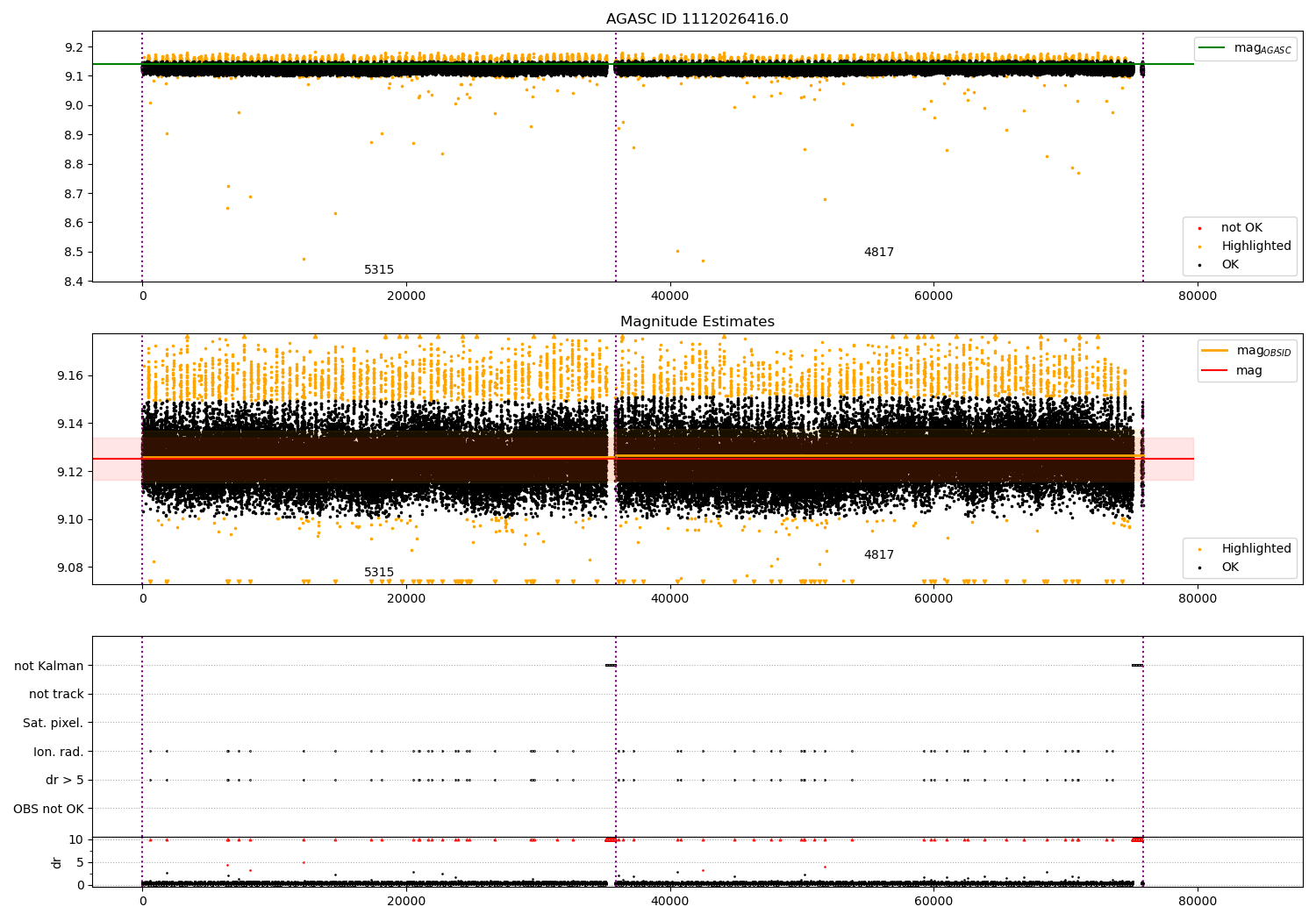Click the 80000 x-tick under Magnitude Estimates plot
The image size is (1316, 921).
(1198, 599)
